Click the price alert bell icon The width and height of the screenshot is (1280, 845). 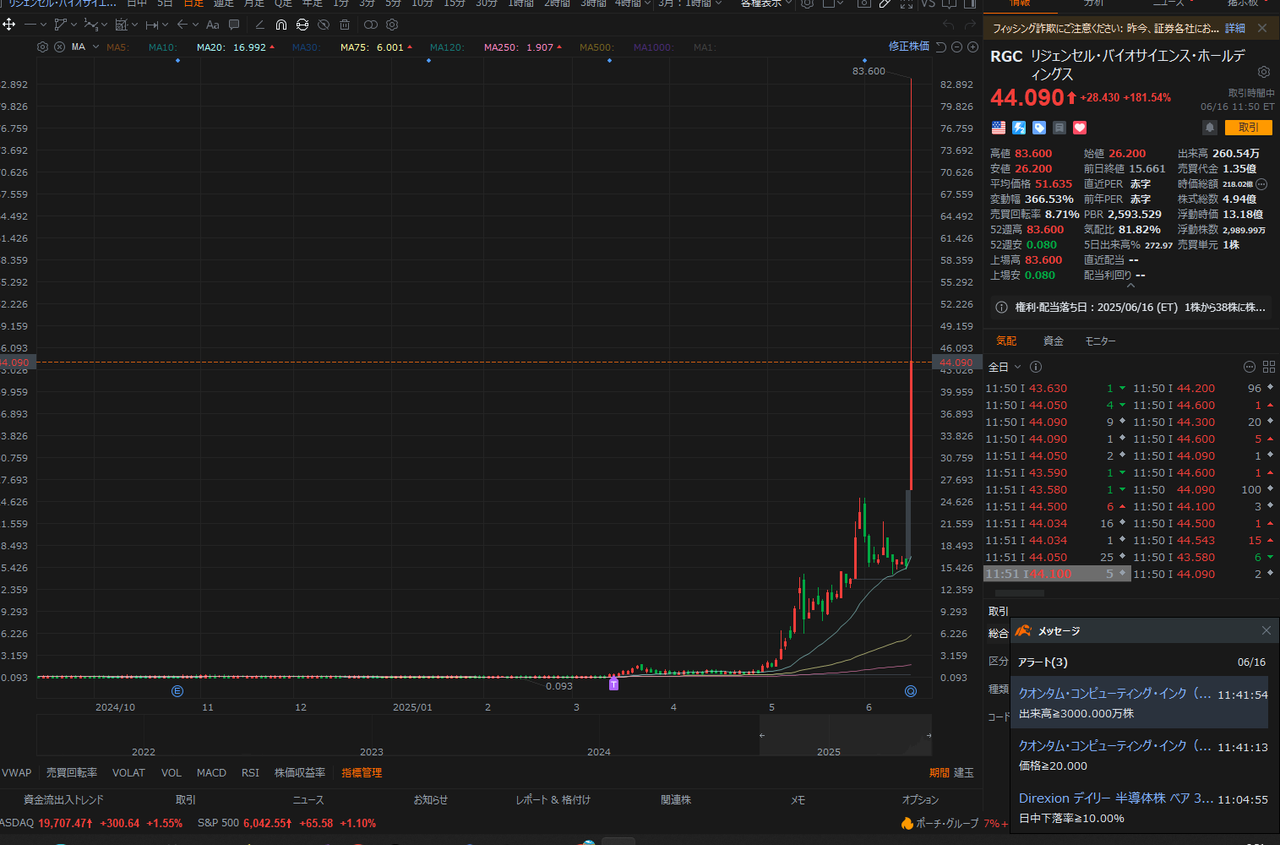pos(1209,127)
